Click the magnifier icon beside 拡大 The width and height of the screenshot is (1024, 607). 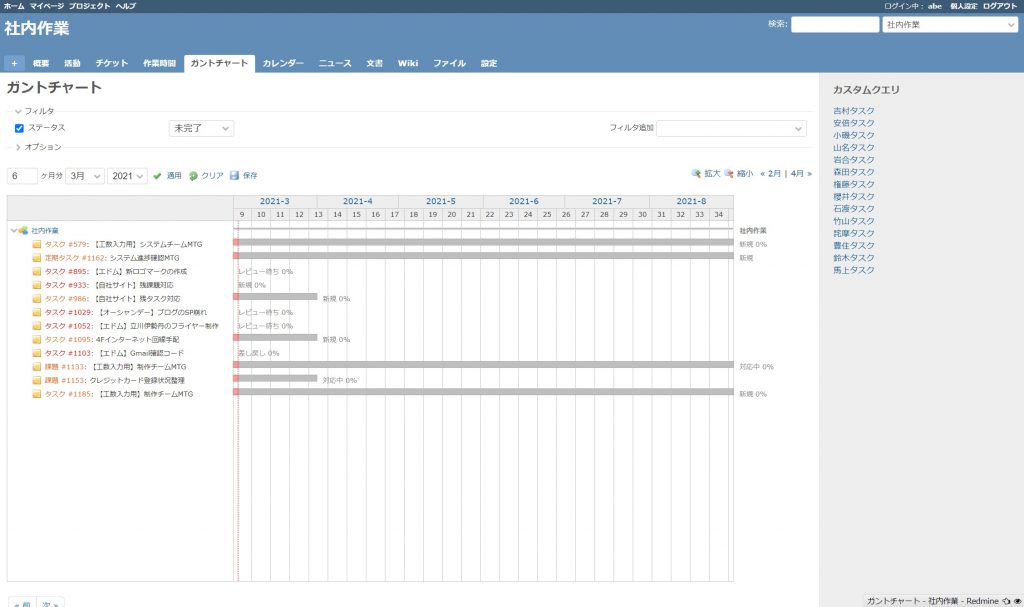[696, 174]
